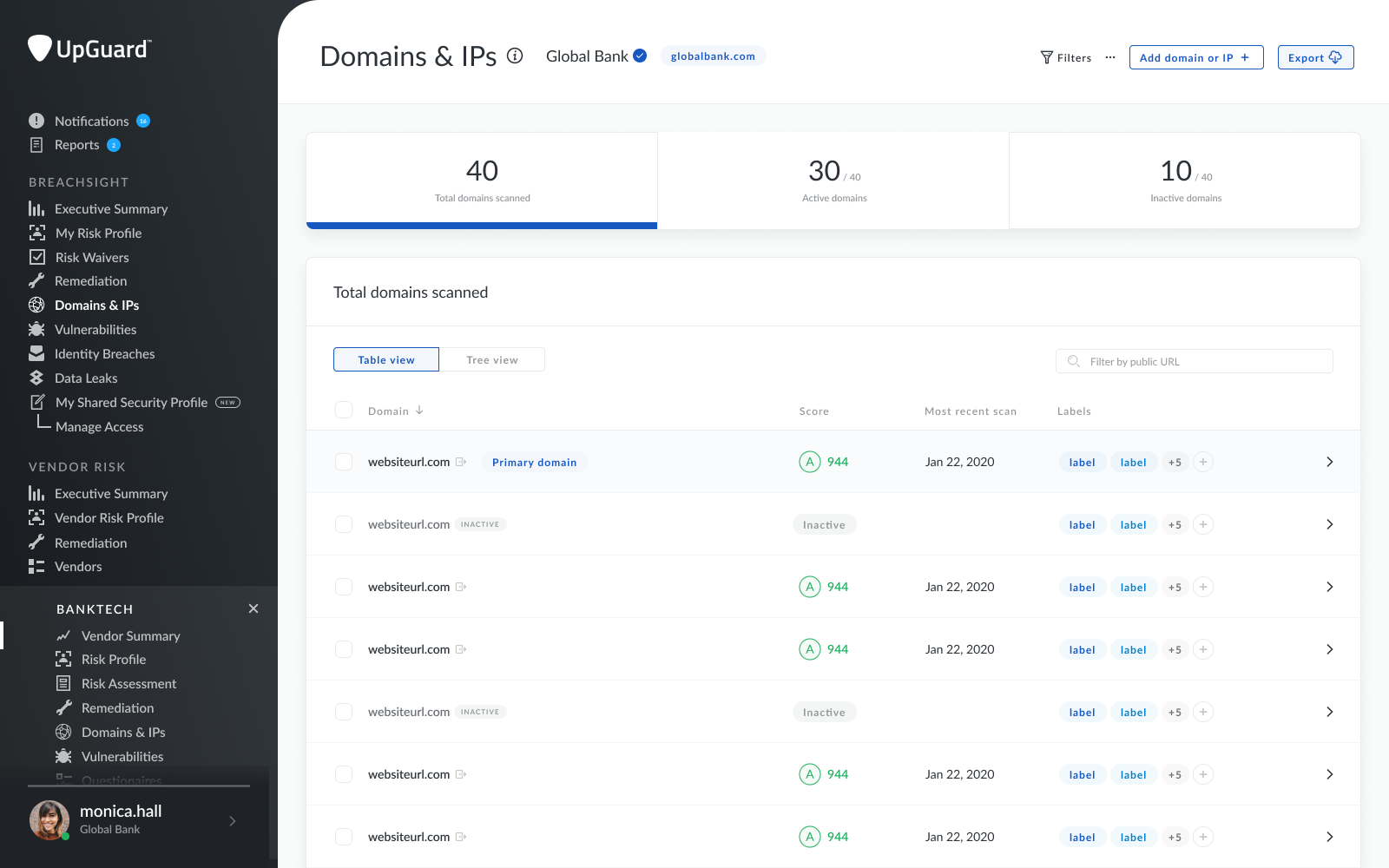Click verified badge next to Global Bank
Viewport: 1389px width, 868px height.
point(640,56)
